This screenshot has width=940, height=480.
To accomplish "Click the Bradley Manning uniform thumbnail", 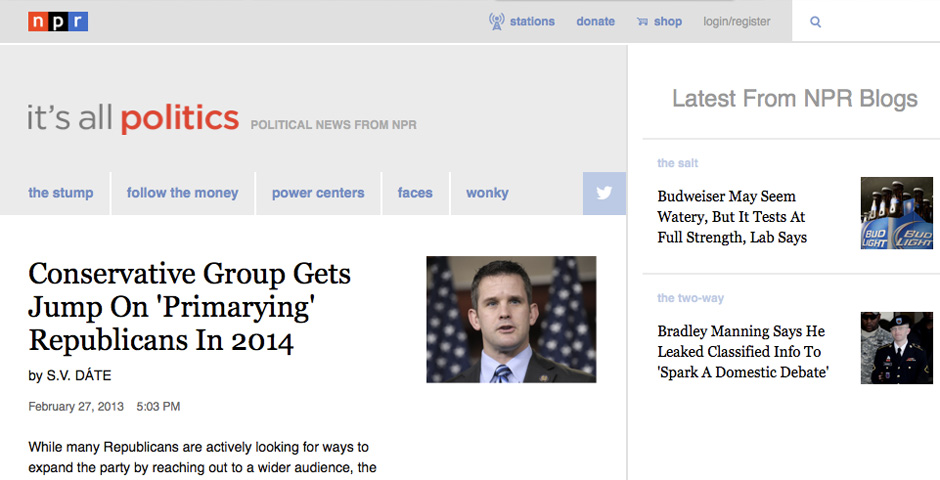I will point(897,348).
